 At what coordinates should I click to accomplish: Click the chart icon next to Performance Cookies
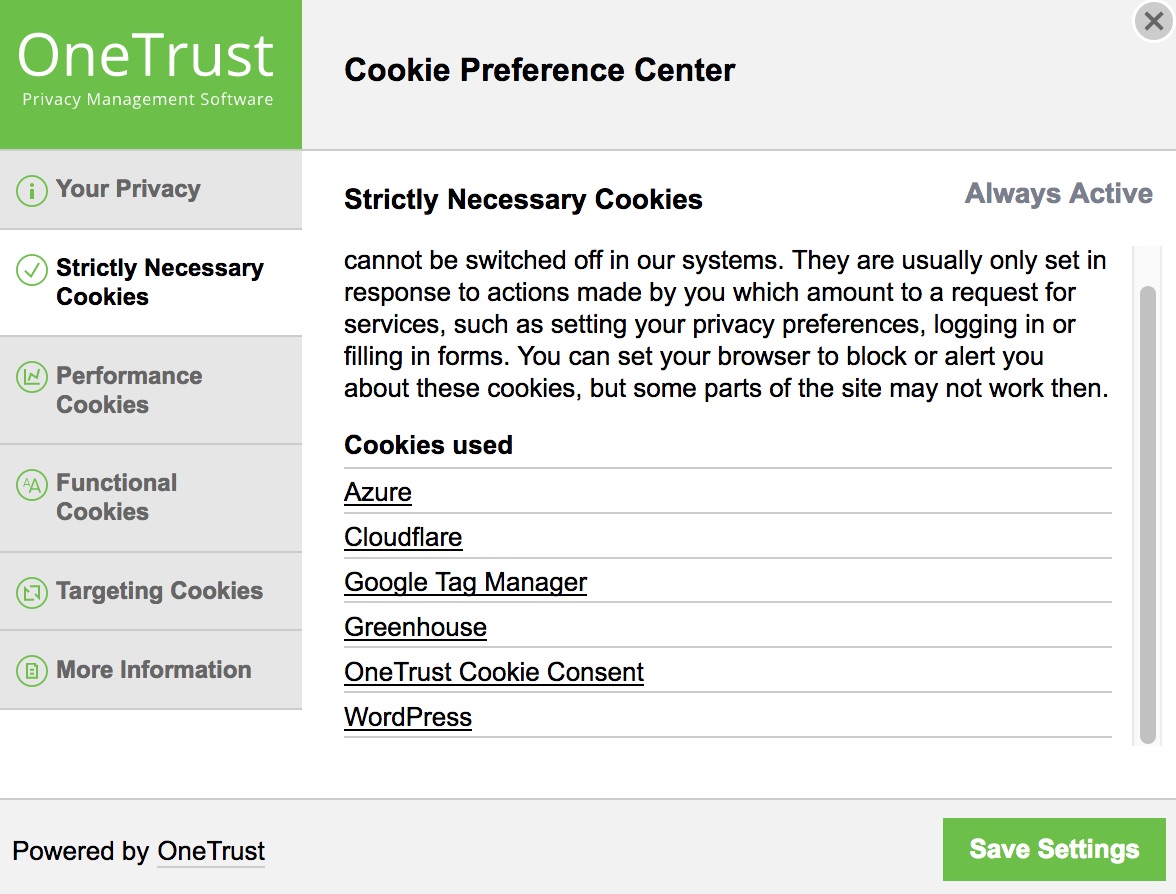click(x=30, y=377)
